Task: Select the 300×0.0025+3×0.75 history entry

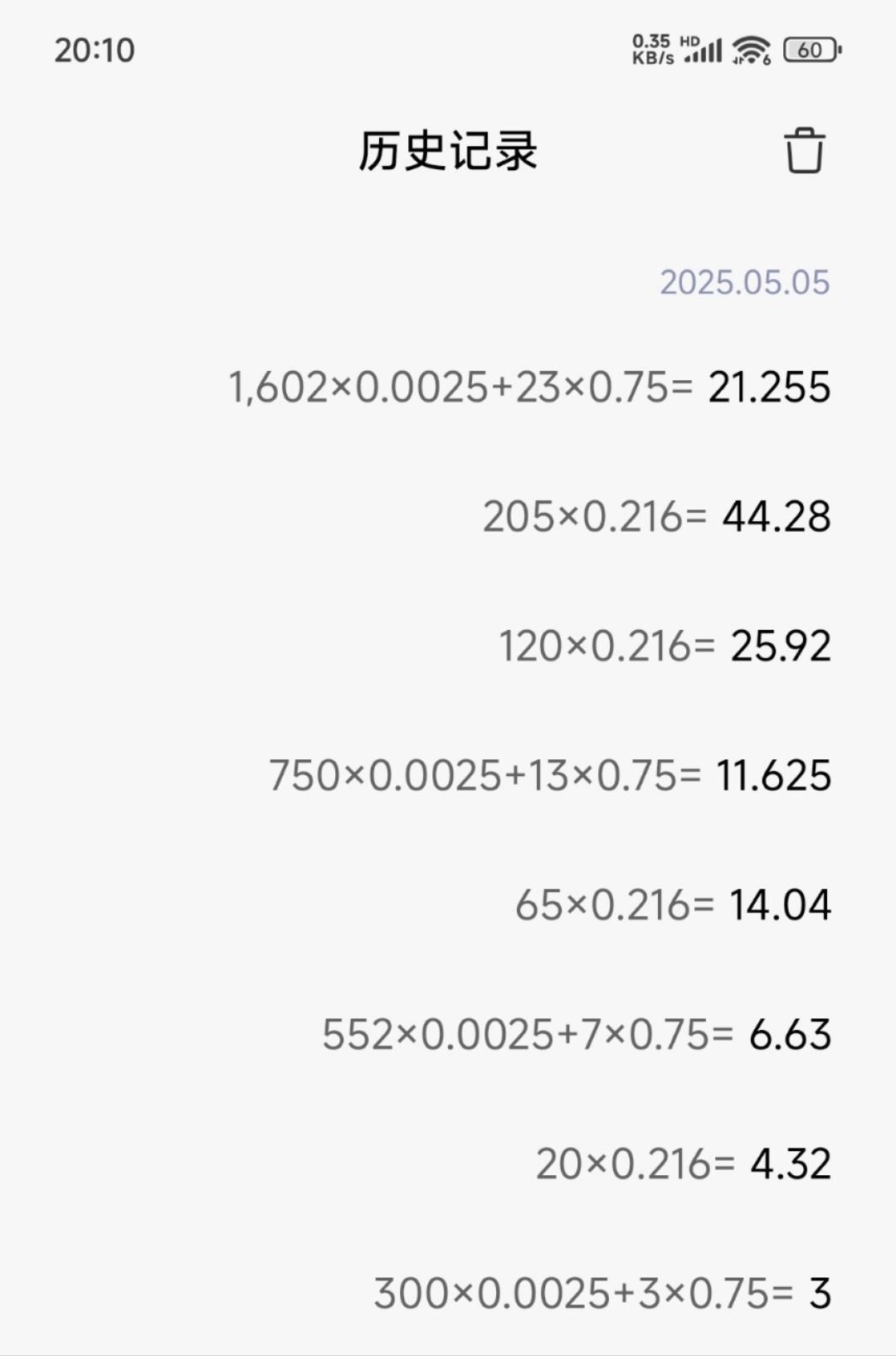Action: (x=602, y=1294)
